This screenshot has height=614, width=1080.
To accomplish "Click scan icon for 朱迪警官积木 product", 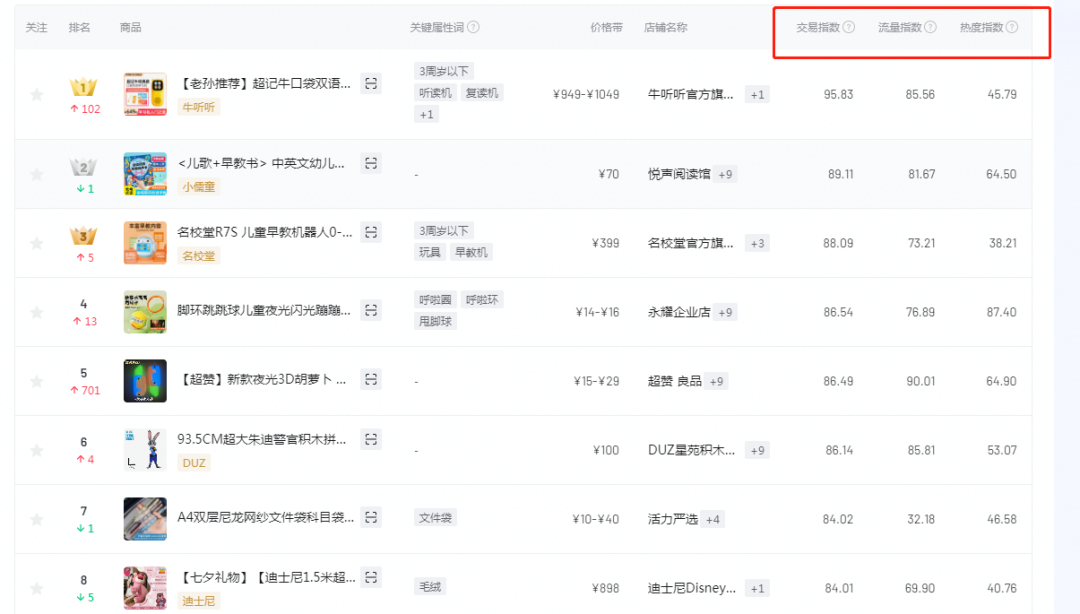I will coord(371,439).
